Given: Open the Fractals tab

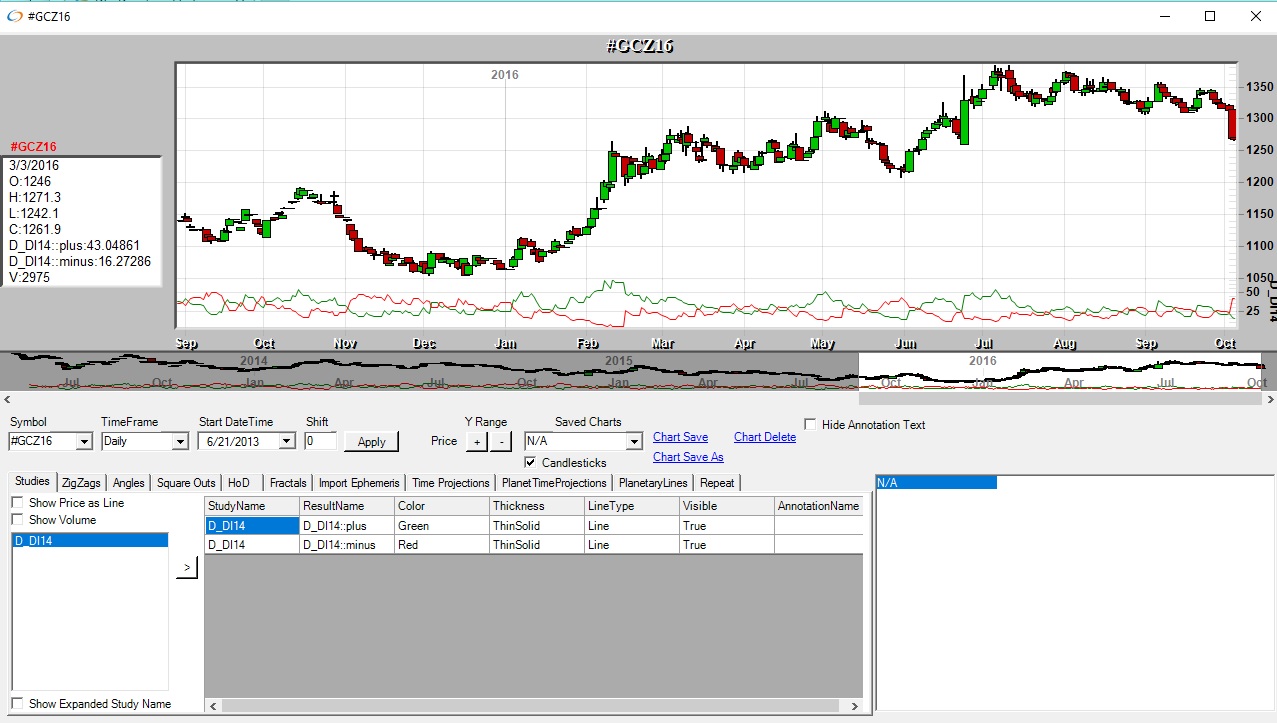Looking at the screenshot, I should pos(288,483).
